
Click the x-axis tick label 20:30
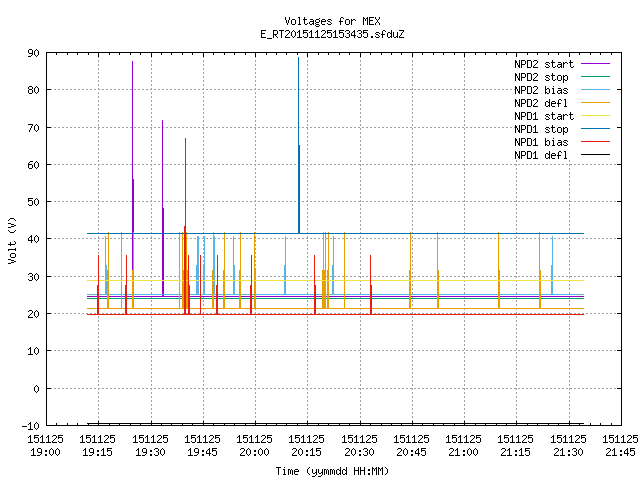359,452
